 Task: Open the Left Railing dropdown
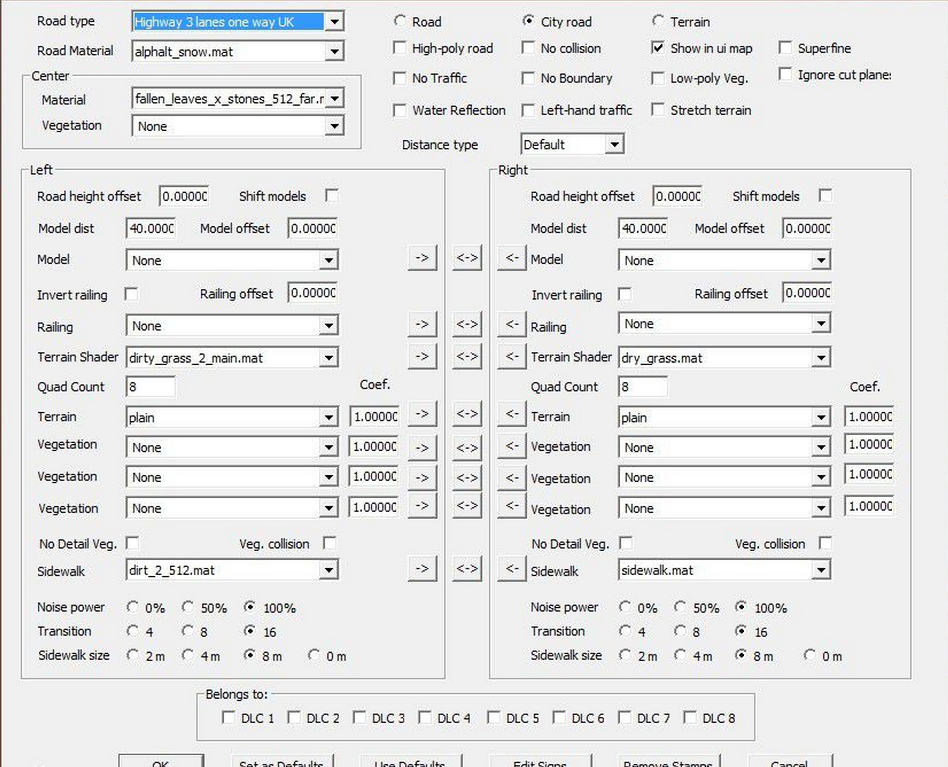pos(328,326)
